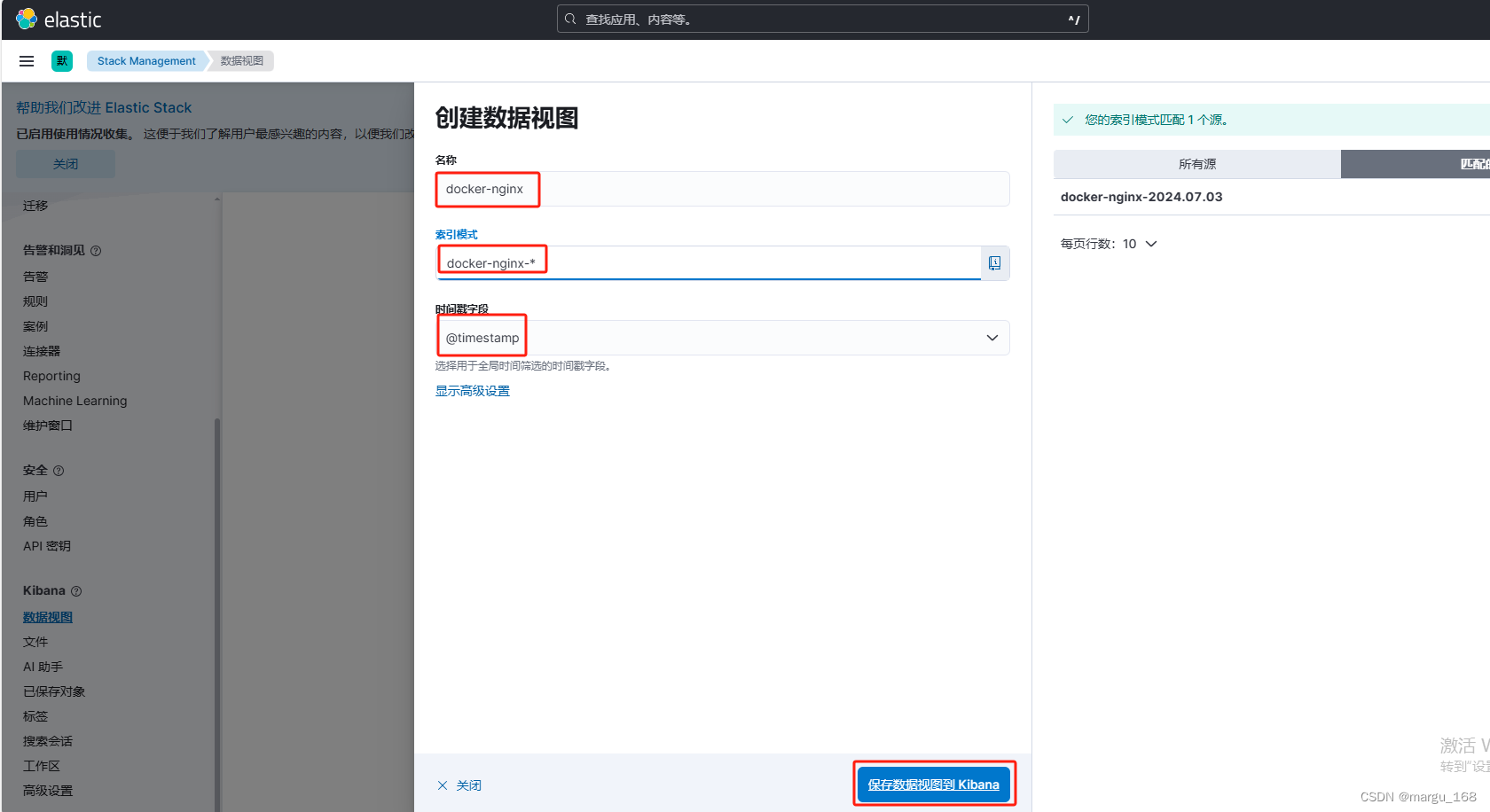
Task: Open 工作区 in the sidebar
Action: [x=42, y=766]
